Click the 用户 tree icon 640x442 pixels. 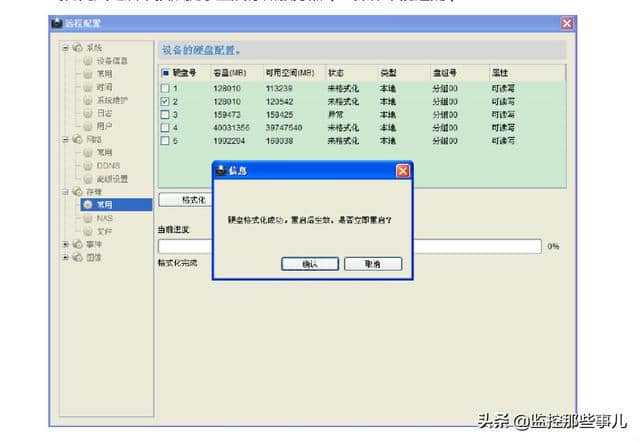(88, 126)
